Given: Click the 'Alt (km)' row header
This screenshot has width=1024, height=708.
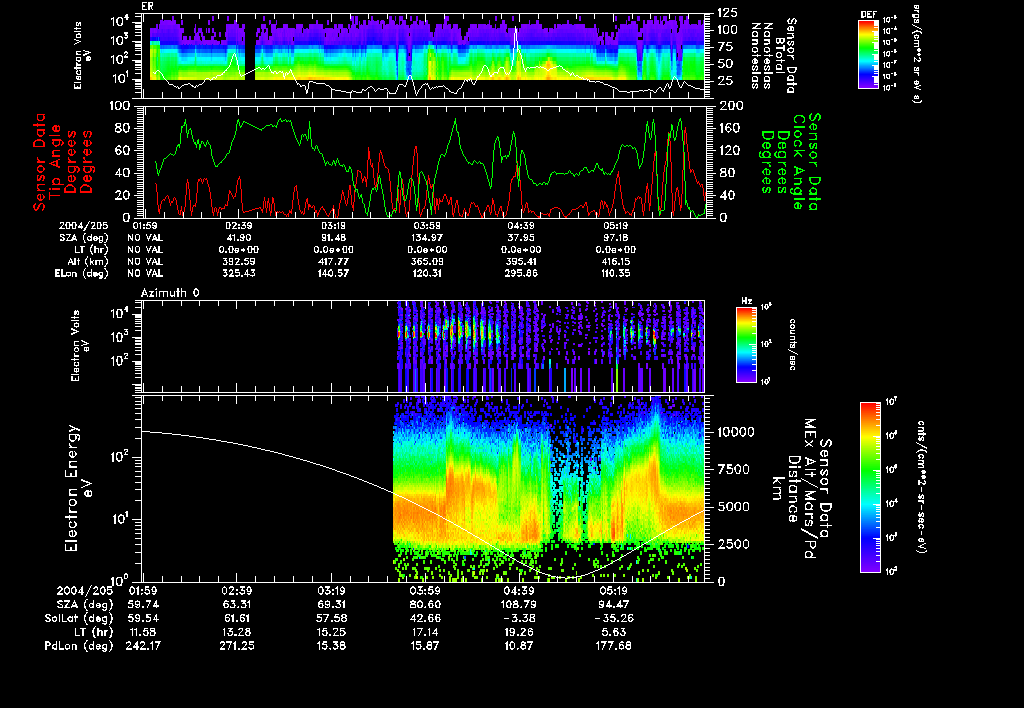Looking at the screenshot, I should tap(85, 262).
